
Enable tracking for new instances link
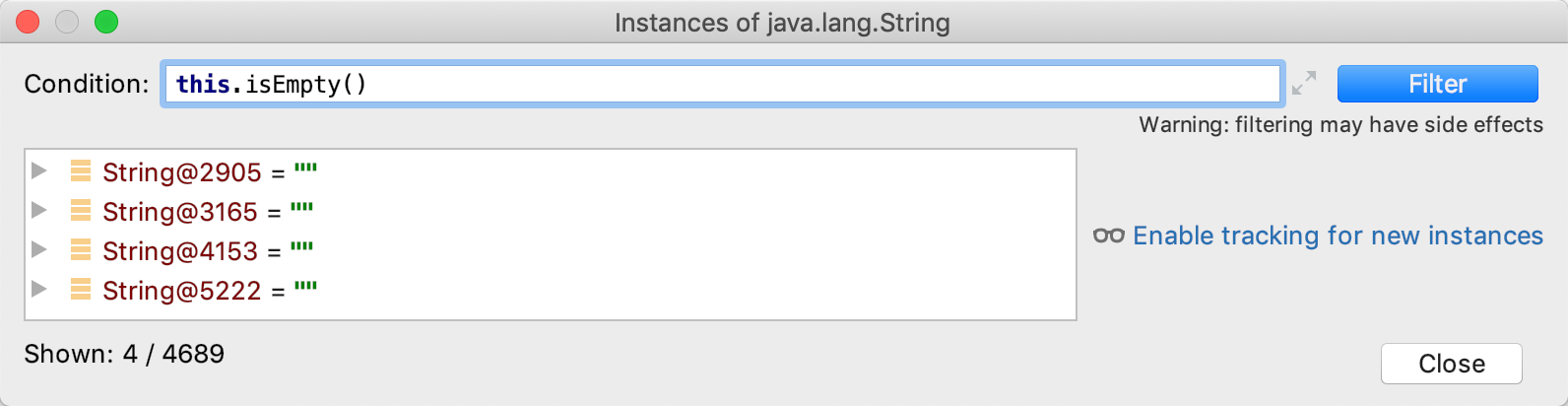pyautogui.click(x=1338, y=236)
